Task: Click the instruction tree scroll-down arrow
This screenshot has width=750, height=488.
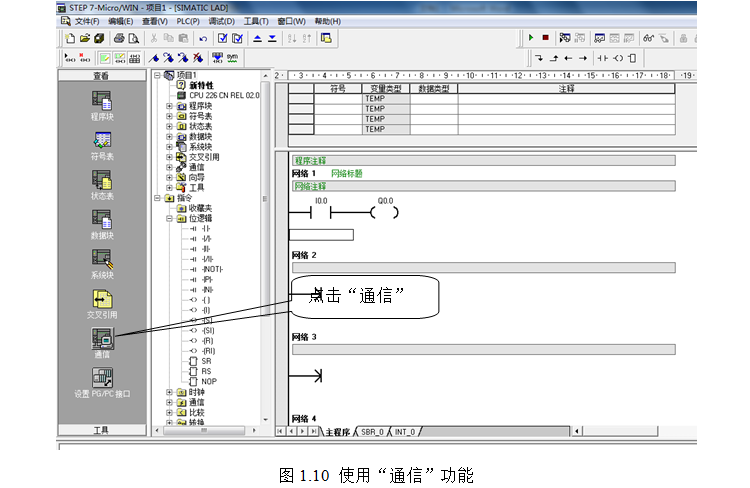Action: point(265,420)
